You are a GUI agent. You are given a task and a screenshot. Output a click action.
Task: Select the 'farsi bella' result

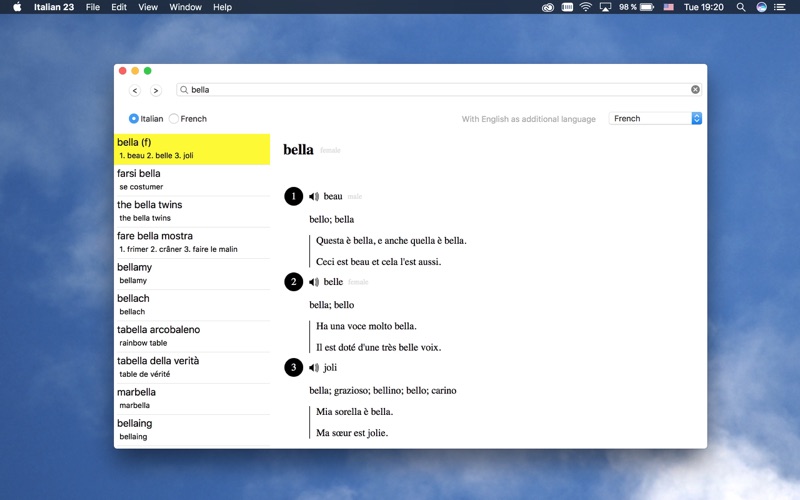click(192, 180)
